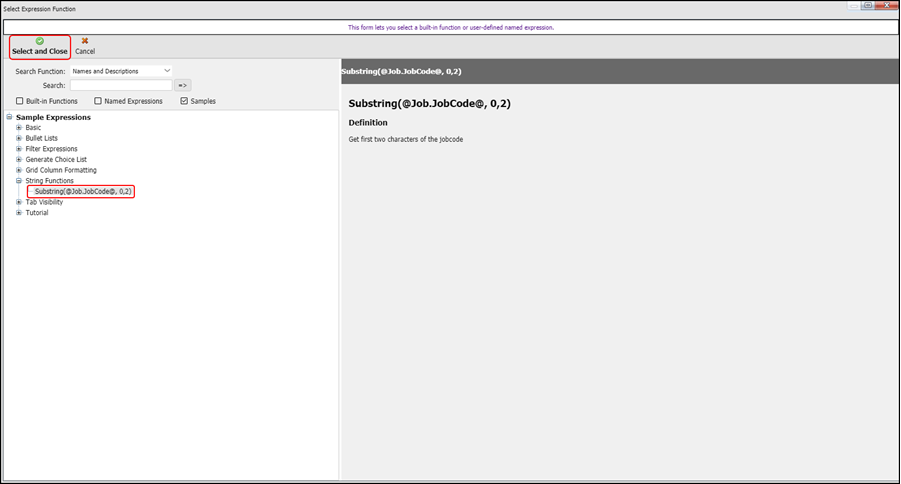Expand the Generate Choice List node
Image resolution: width=901 pixels, height=484 pixels.
point(19,160)
